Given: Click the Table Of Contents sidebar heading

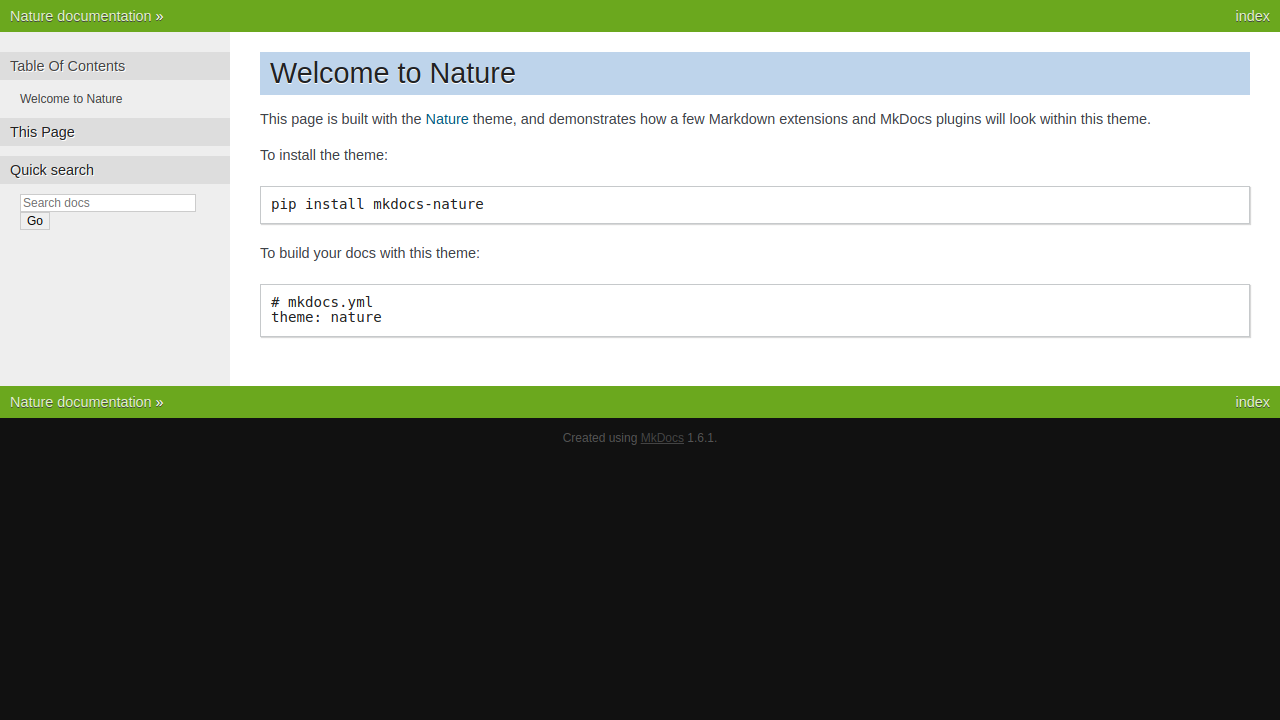Looking at the screenshot, I should (x=115, y=66).
